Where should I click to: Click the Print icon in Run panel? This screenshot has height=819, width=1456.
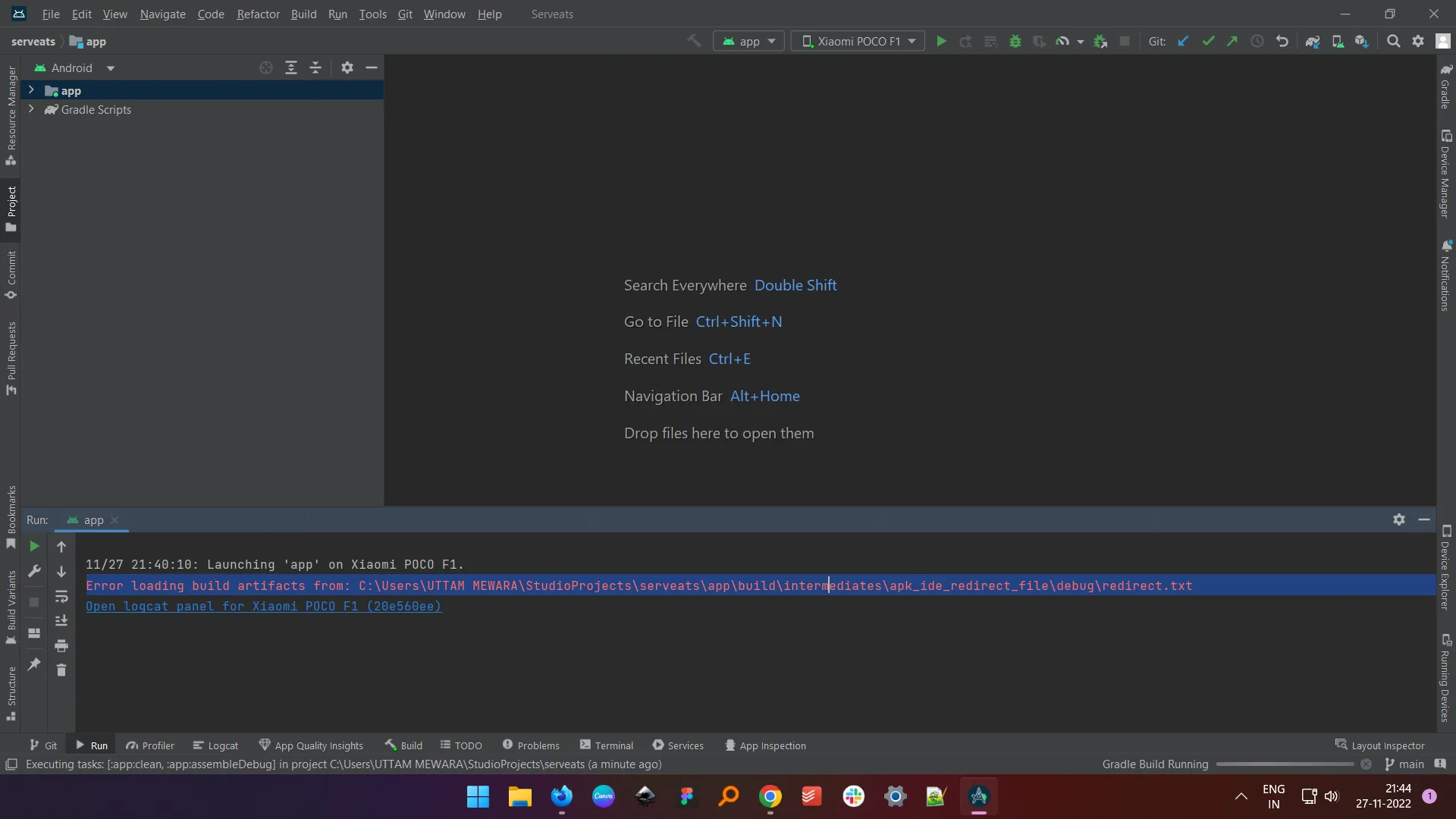(61, 646)
